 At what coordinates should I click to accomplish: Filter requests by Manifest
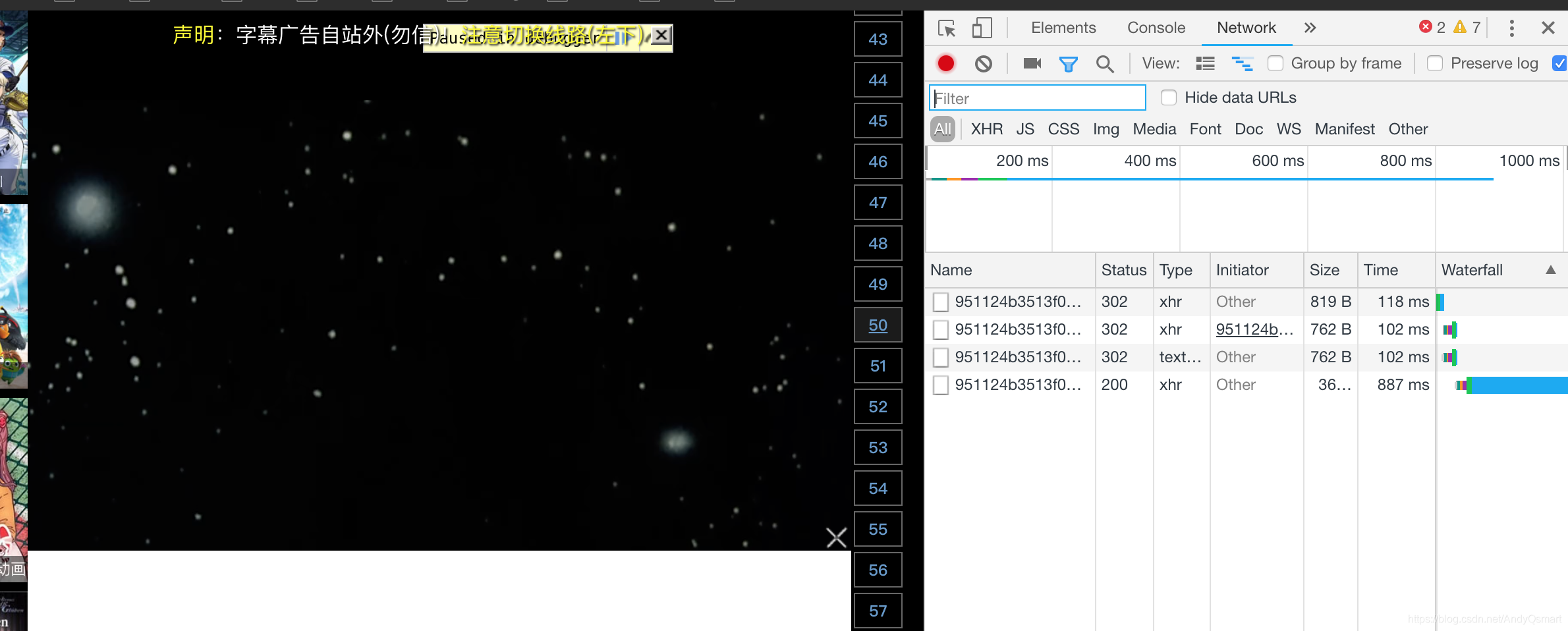click(1345, 129)
